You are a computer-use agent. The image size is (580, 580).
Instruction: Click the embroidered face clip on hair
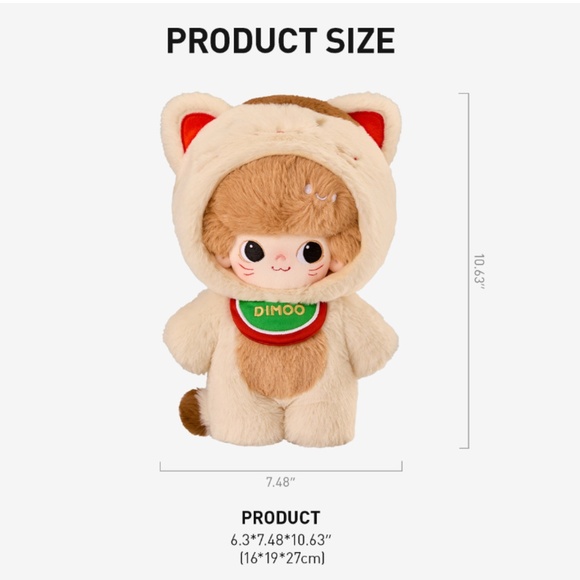coord(320,194)
